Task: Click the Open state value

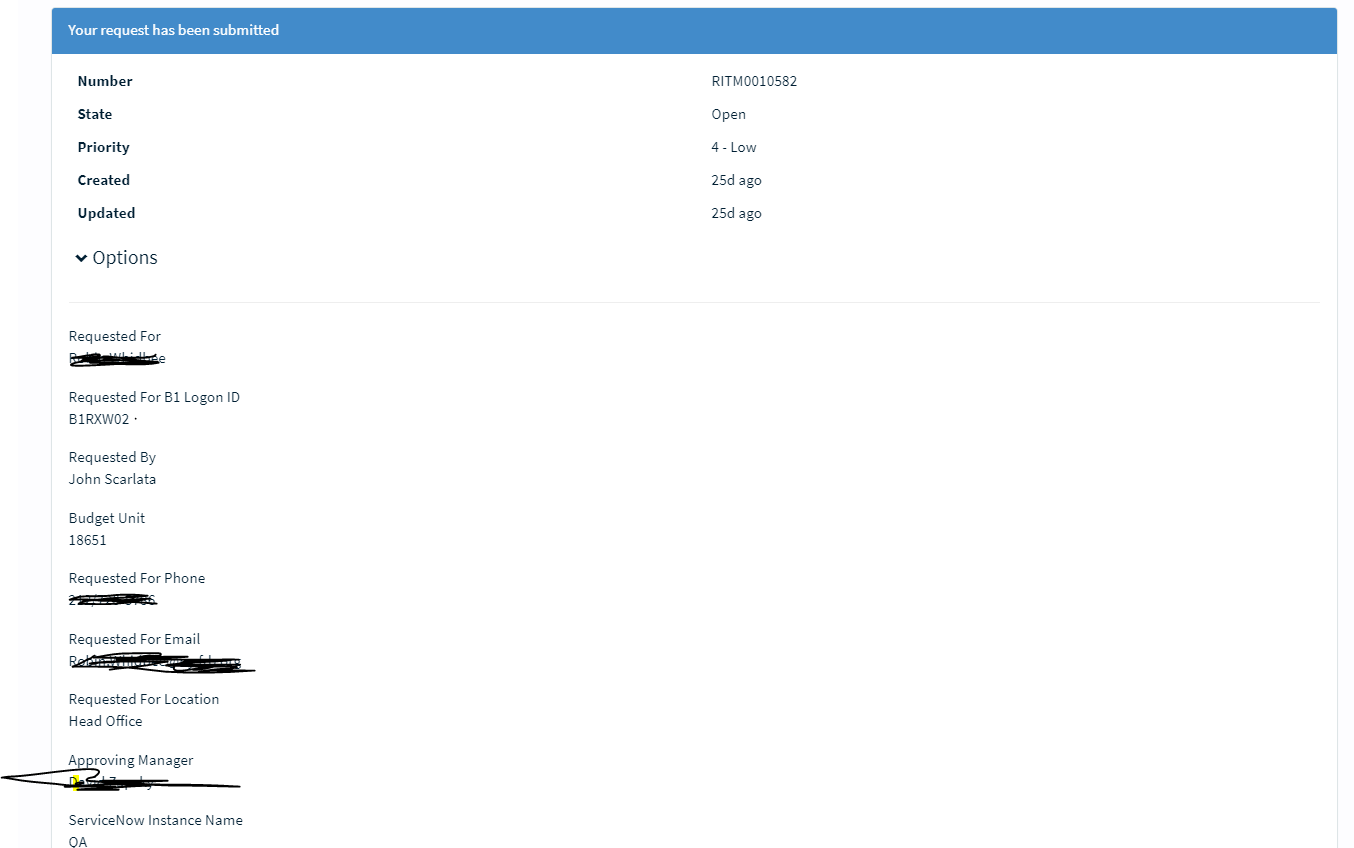Action: coord(728,114)
